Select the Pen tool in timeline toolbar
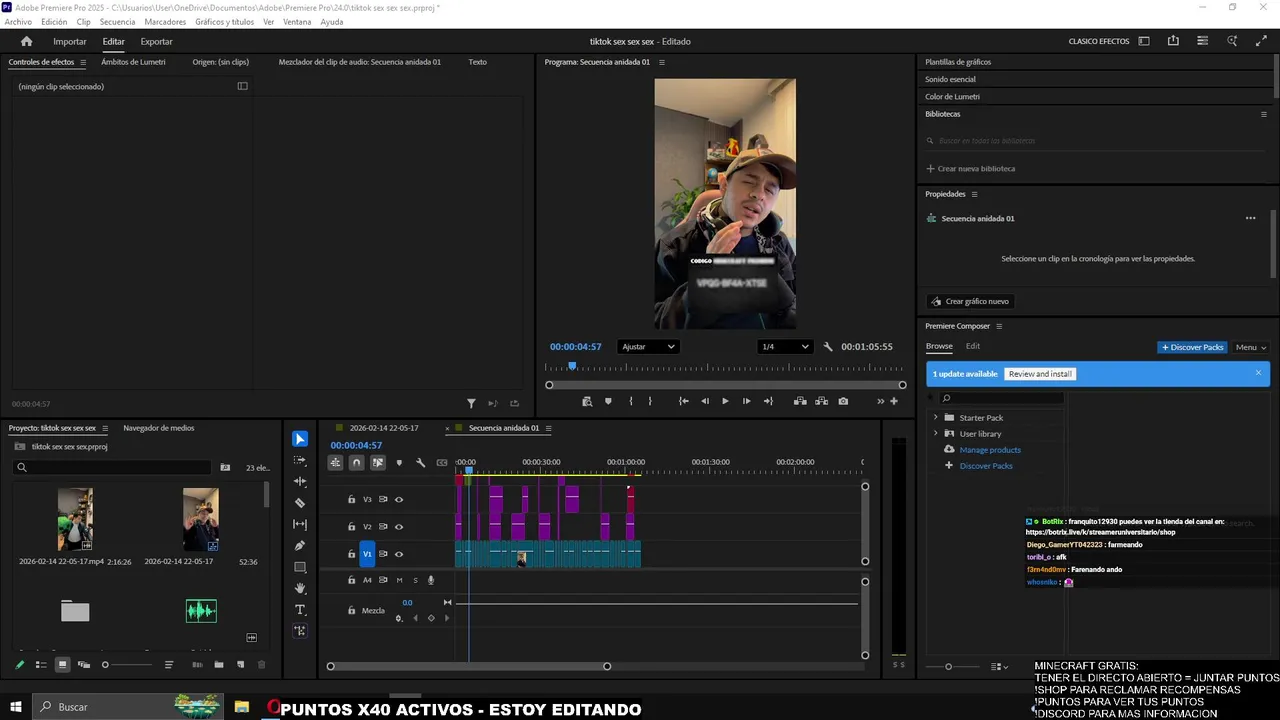The height and width of the screenshot is (720, 1280). point(300,546)
